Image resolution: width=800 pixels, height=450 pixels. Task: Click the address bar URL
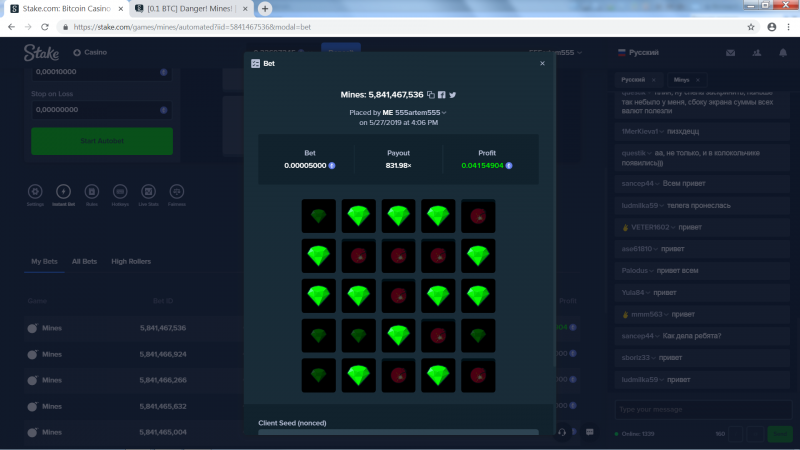pyautogui.click(x=192, y=27)
